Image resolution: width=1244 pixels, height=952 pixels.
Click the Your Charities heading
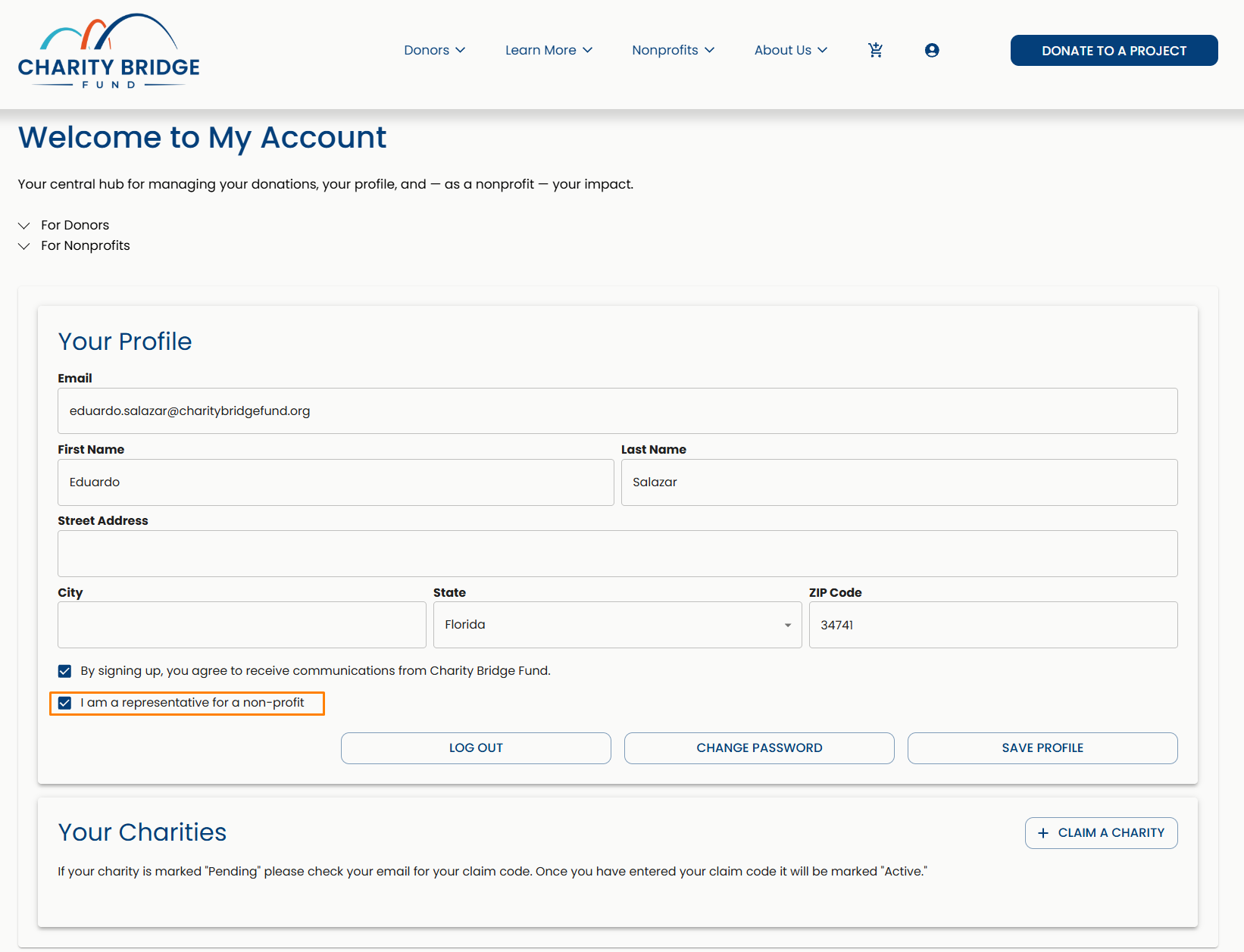click(x=142, y=832)
